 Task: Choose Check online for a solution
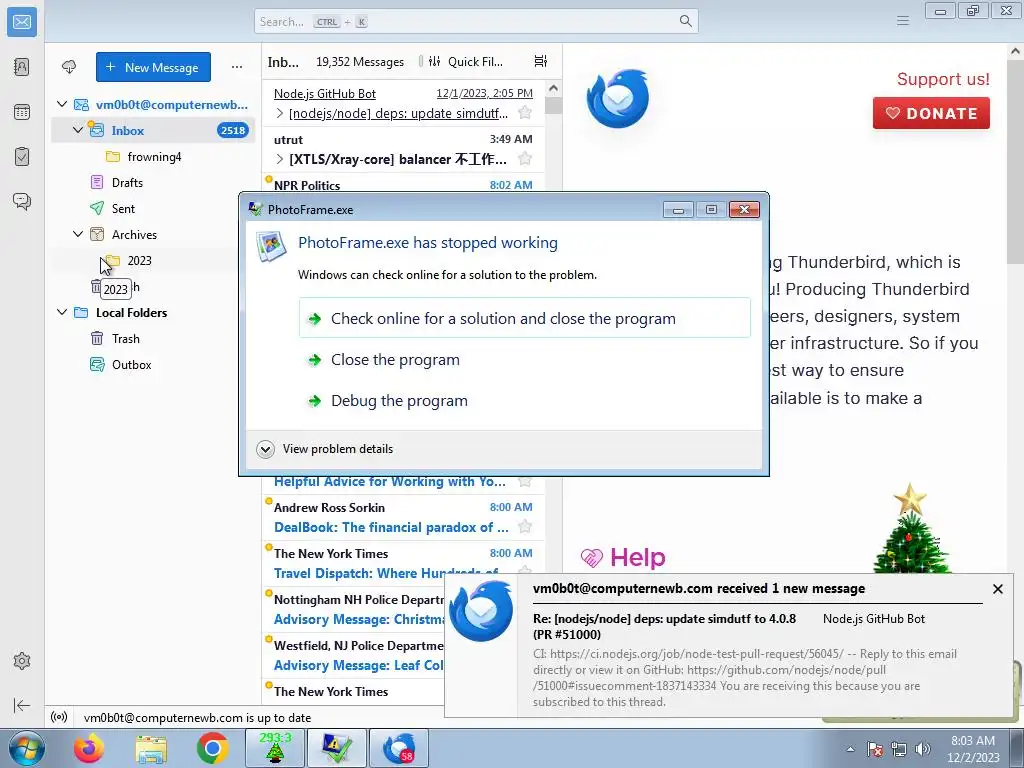click(524, 318)
